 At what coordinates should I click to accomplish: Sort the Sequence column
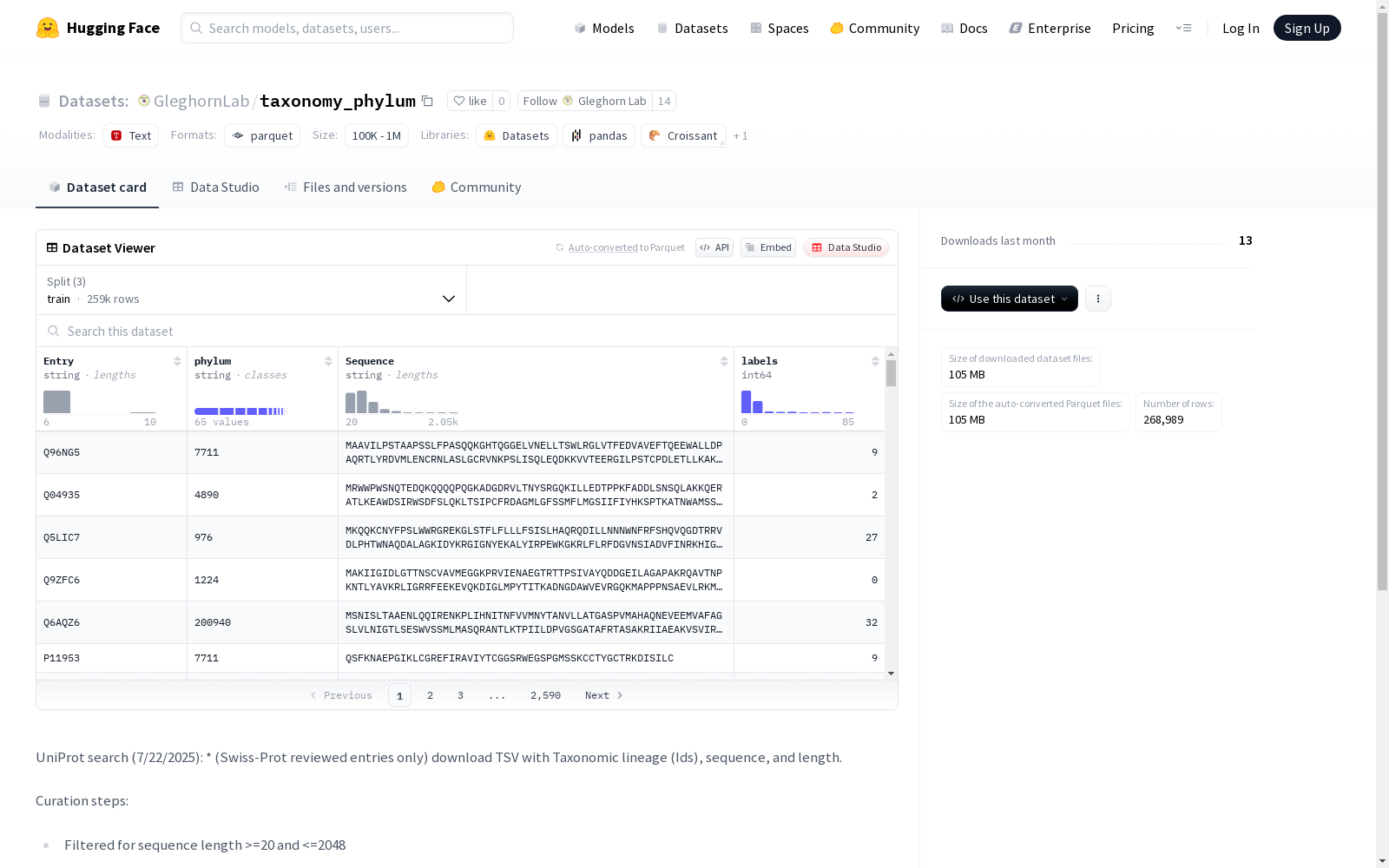724,361
